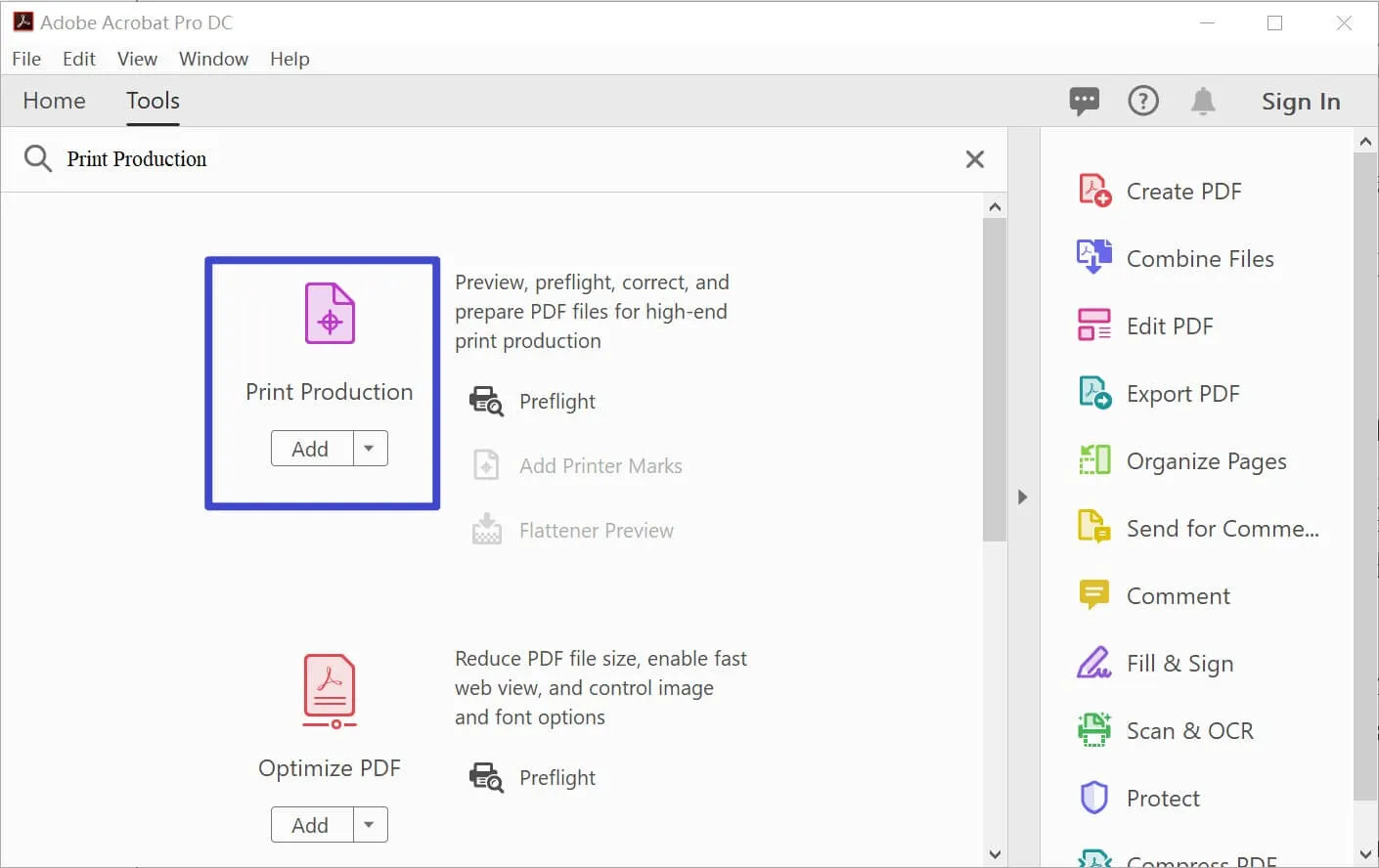Open the Comment tool icon
The height and width of the screenshot is (868, 1379).
(1094, 595)
